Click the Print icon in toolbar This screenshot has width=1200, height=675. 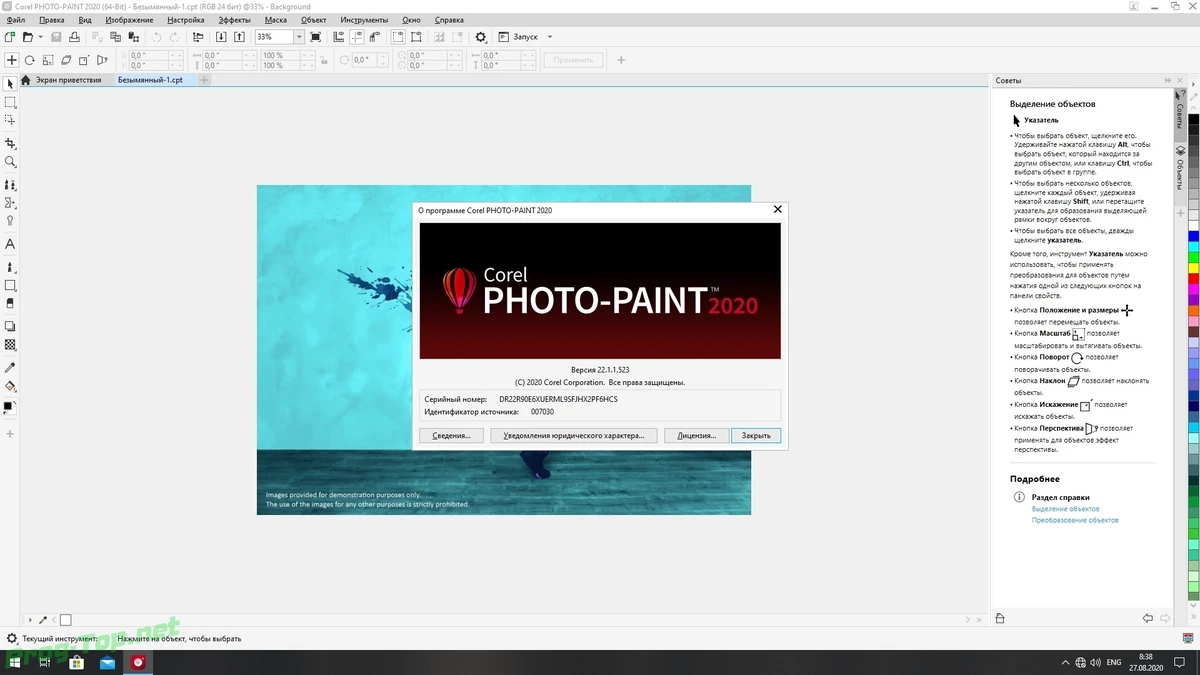tap(74, 37)
